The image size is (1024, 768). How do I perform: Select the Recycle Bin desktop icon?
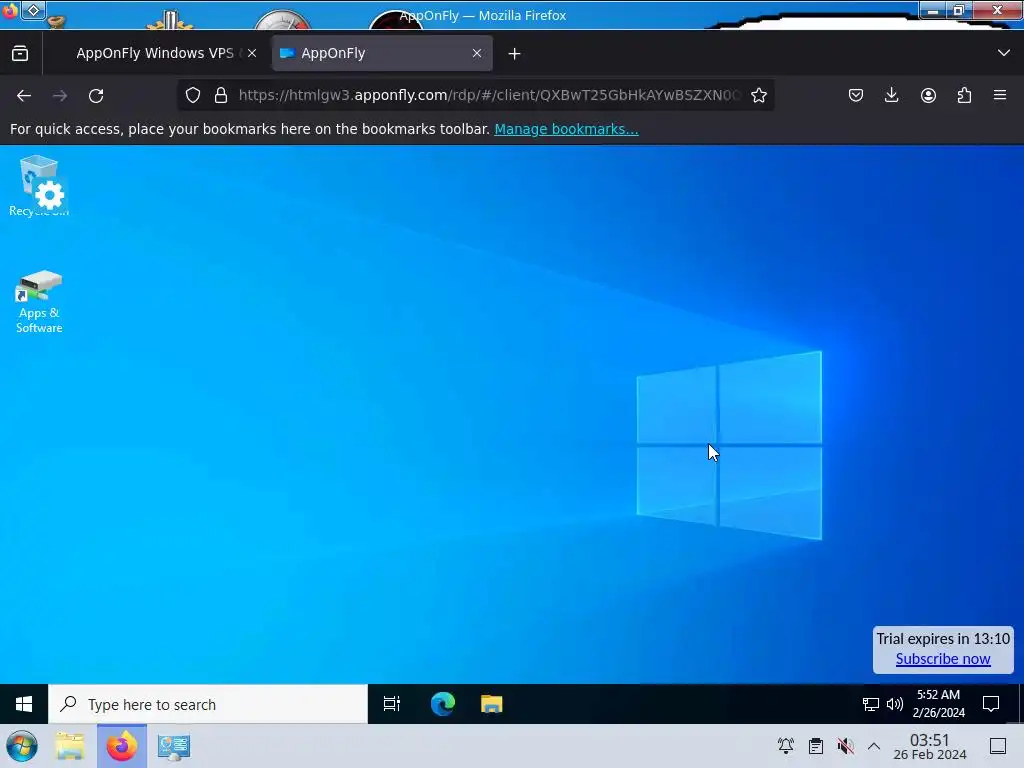[39, 185]
